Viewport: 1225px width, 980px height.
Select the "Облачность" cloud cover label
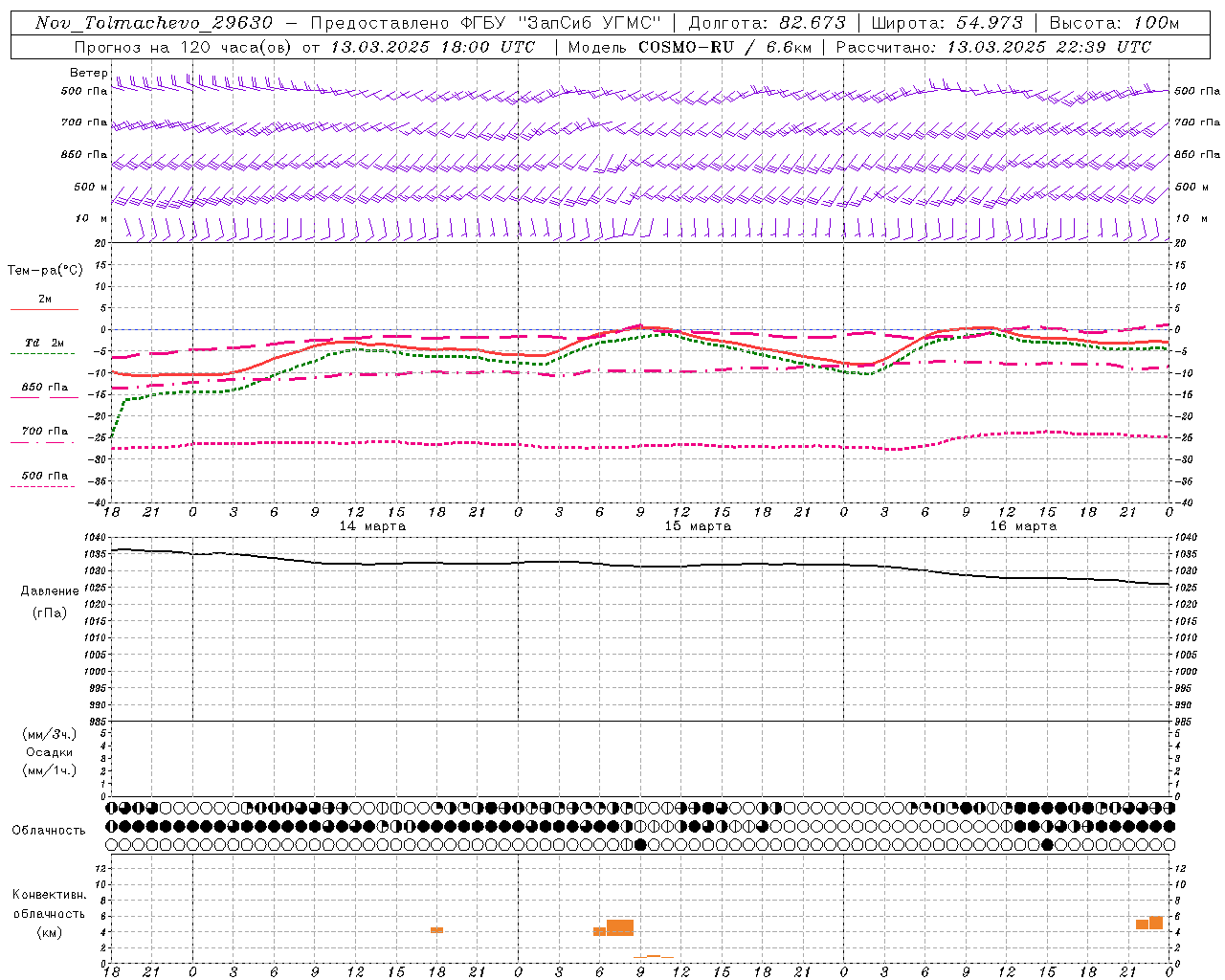49,830
